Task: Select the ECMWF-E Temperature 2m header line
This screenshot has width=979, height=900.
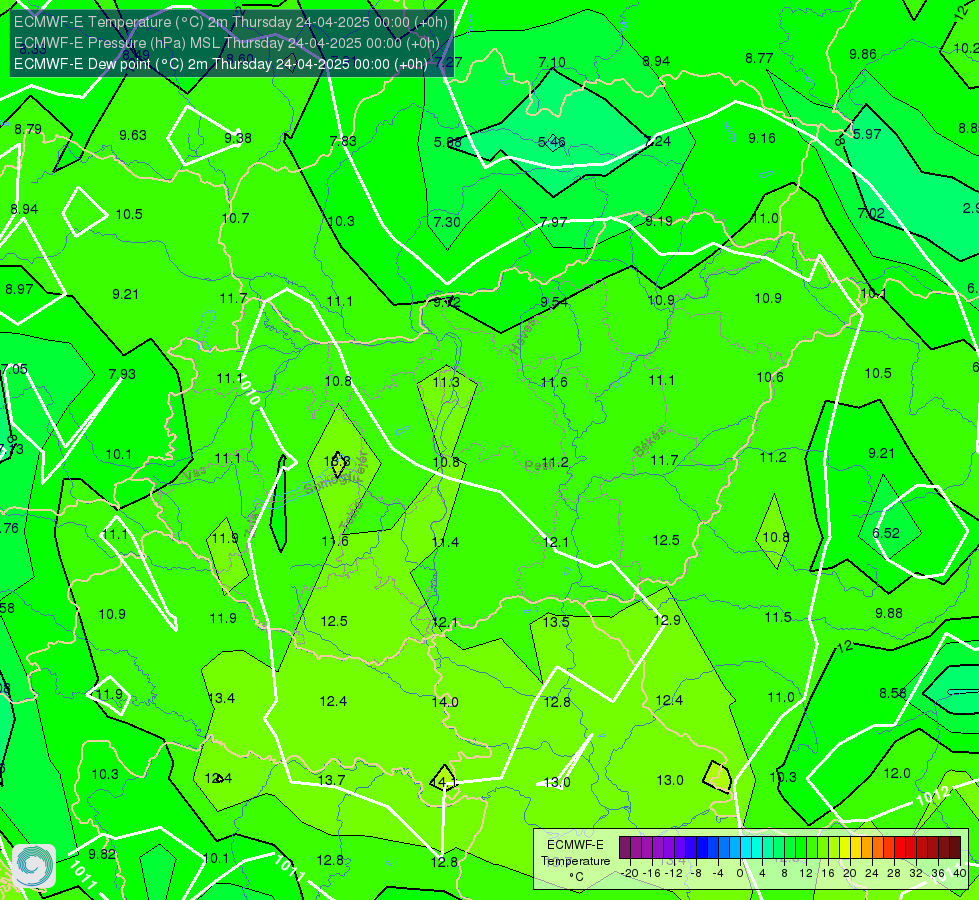Action: (x=230, y=22)
